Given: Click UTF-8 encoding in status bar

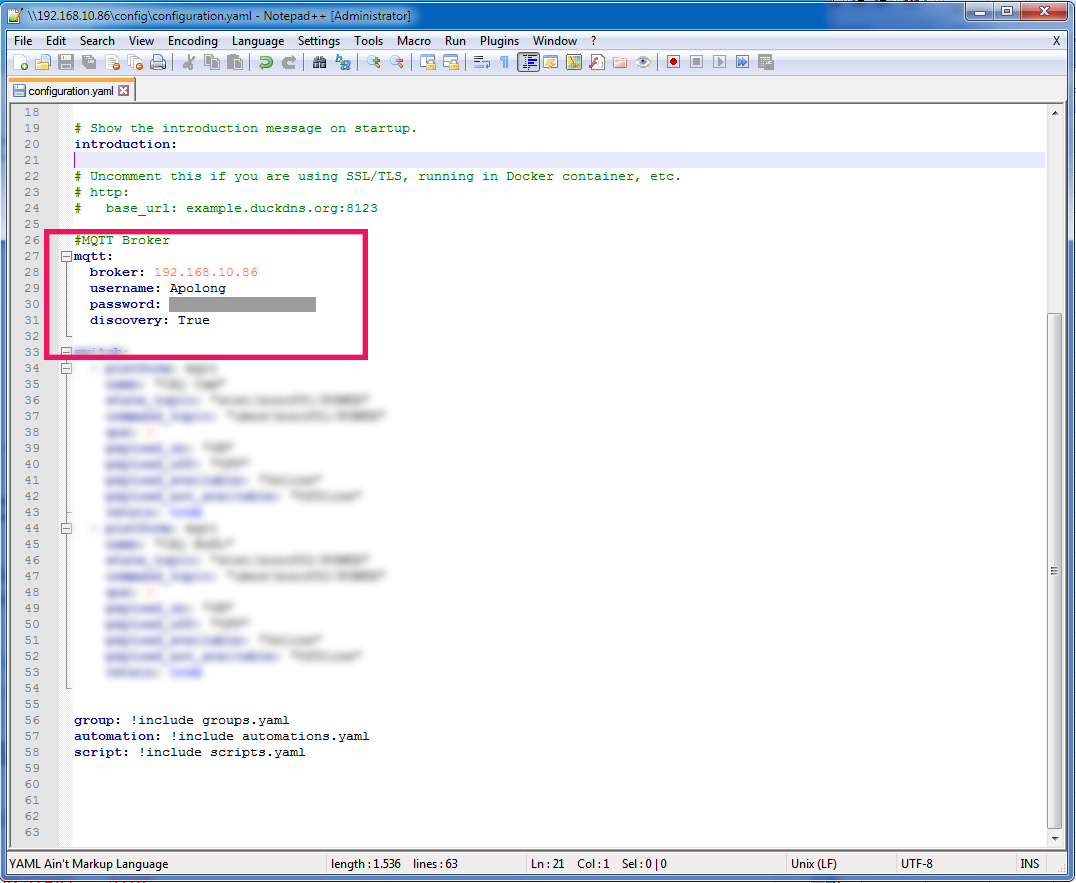Looking at the screenshot, I should [916, 864].
